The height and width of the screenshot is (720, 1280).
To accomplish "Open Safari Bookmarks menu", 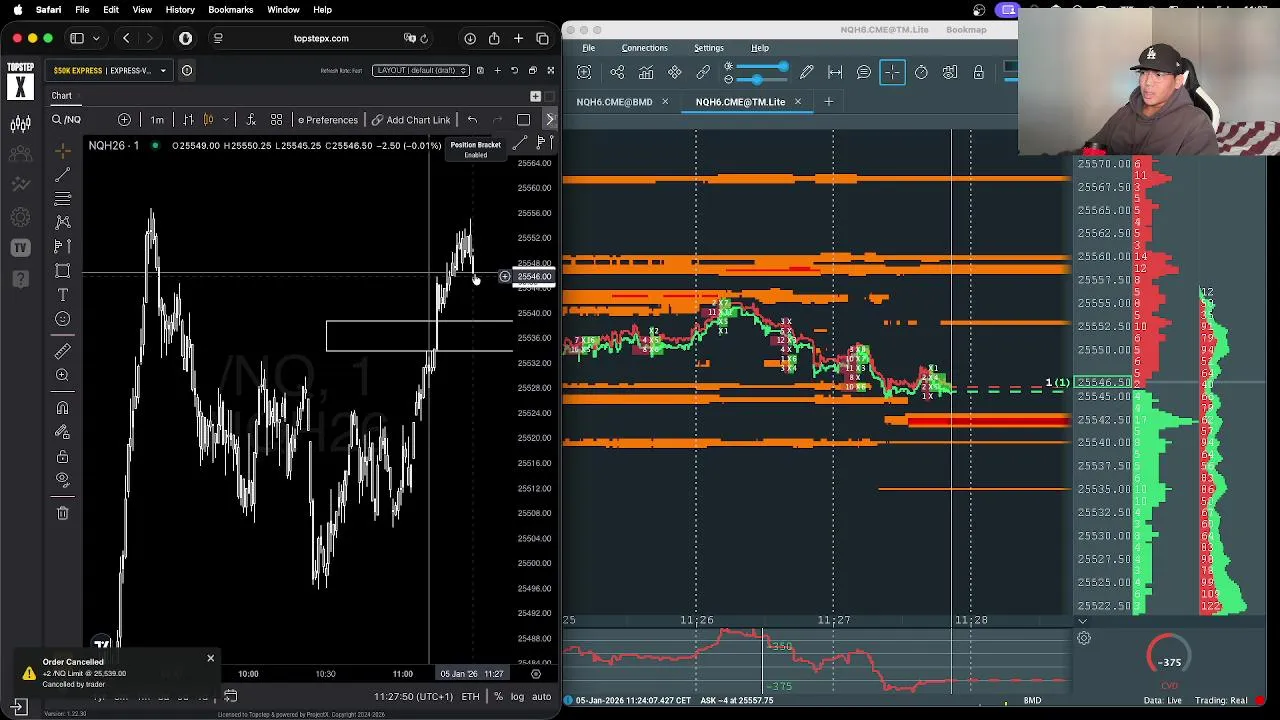I will pos(230,10).
